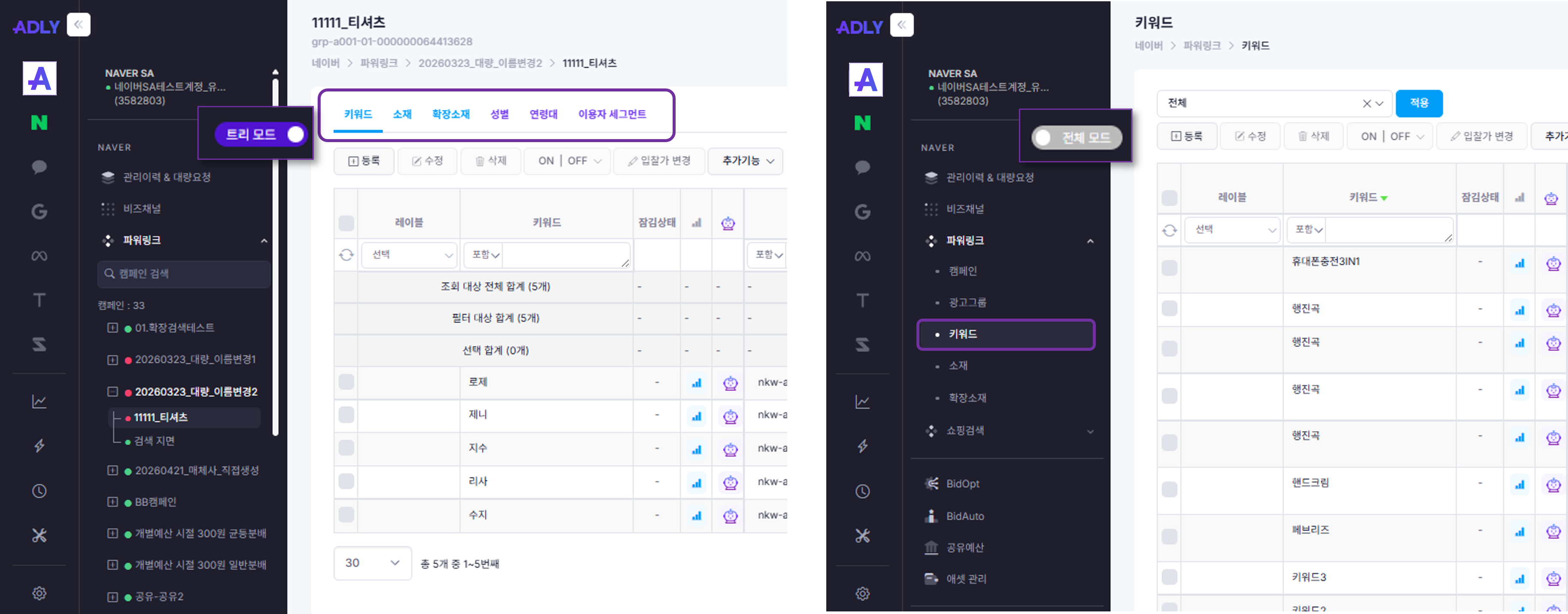Collapse the 파워링크 menu in the left sidebar
The height and width of the screenshot is (614, 1568).
coord(264,240)
